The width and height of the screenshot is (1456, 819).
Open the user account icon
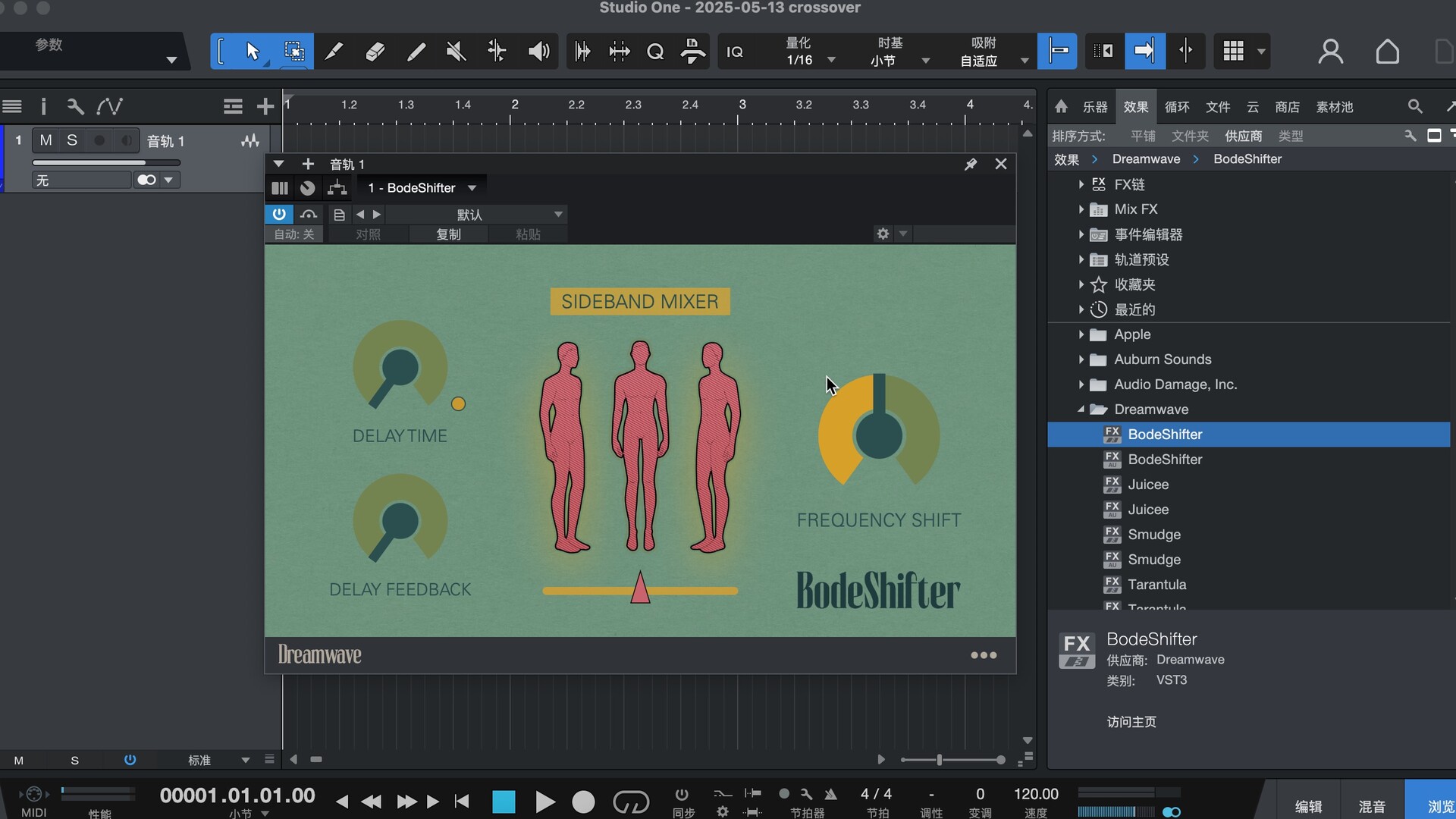coord(1330,52)
